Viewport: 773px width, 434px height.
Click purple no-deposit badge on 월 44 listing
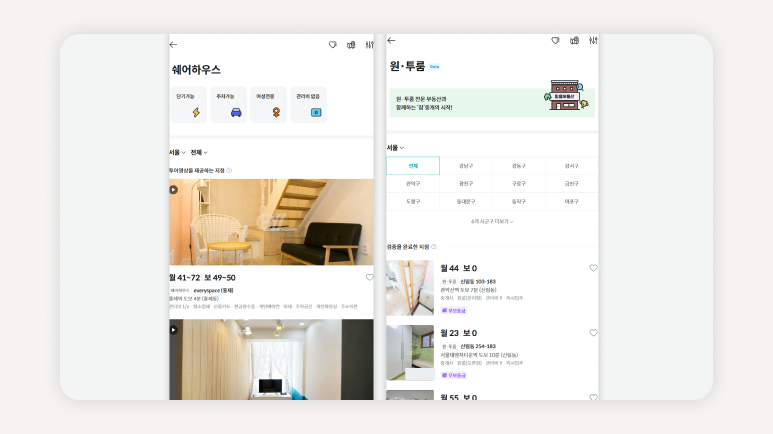pyautogui.click(x=454, y=311)
